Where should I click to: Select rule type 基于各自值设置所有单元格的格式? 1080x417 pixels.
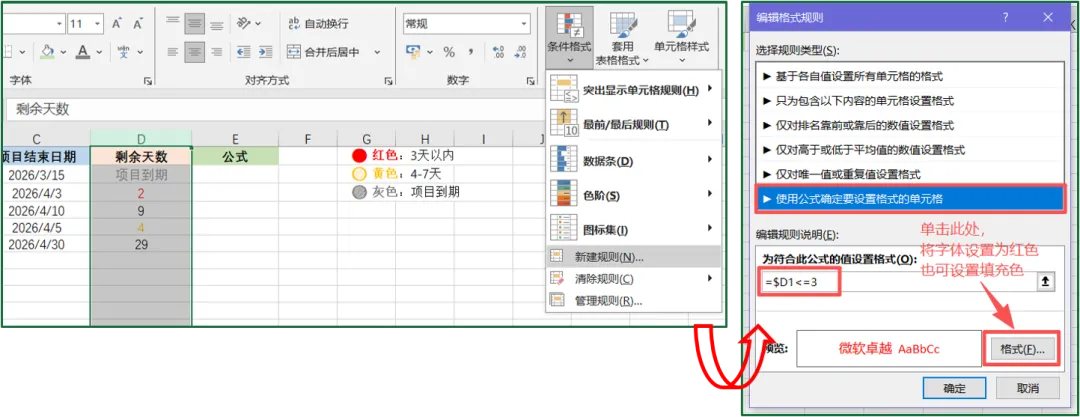[910, 76]
